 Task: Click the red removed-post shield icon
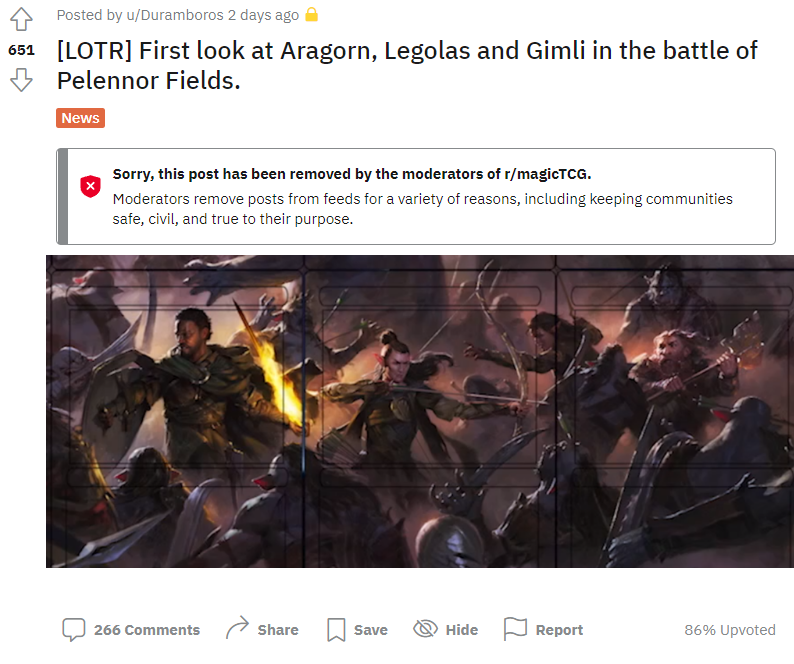tap(90, 186)
